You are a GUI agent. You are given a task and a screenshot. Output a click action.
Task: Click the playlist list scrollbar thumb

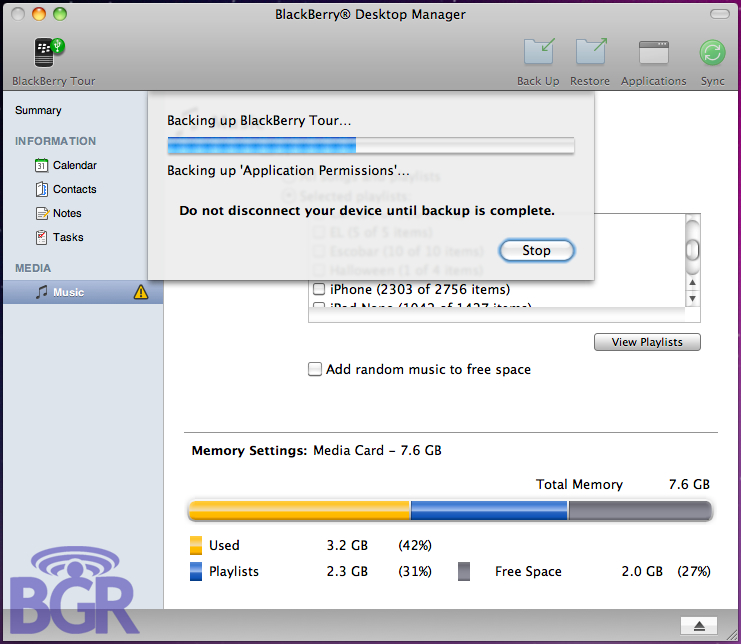coord(692,250)
